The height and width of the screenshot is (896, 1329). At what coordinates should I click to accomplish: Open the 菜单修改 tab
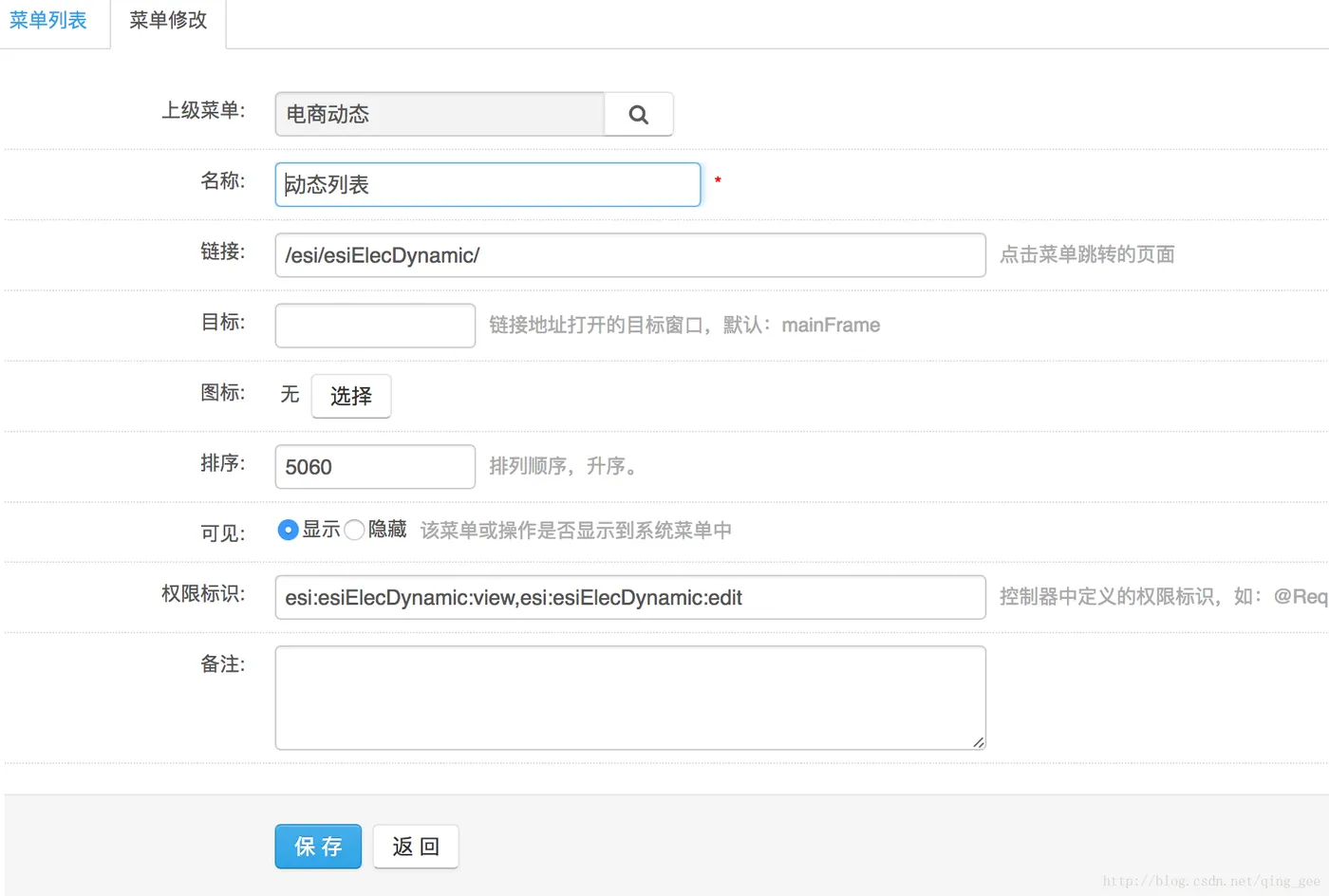click(x=168, y=20)
